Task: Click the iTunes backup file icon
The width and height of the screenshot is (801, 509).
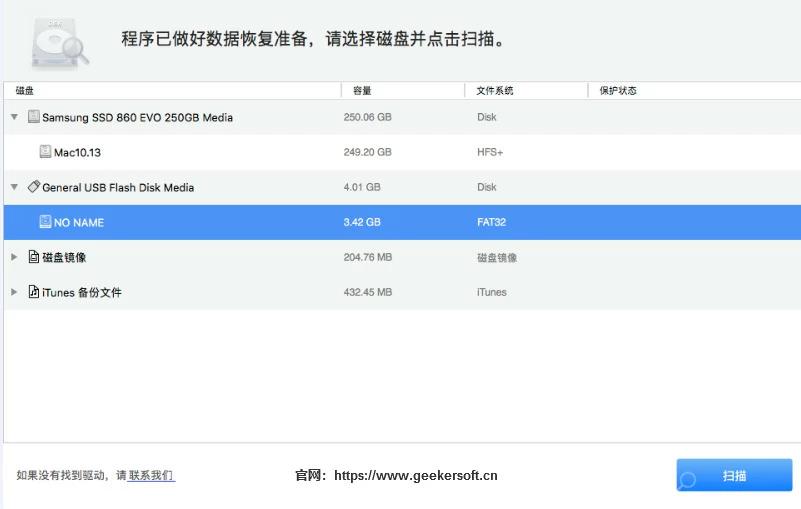Action: (34, 292)
